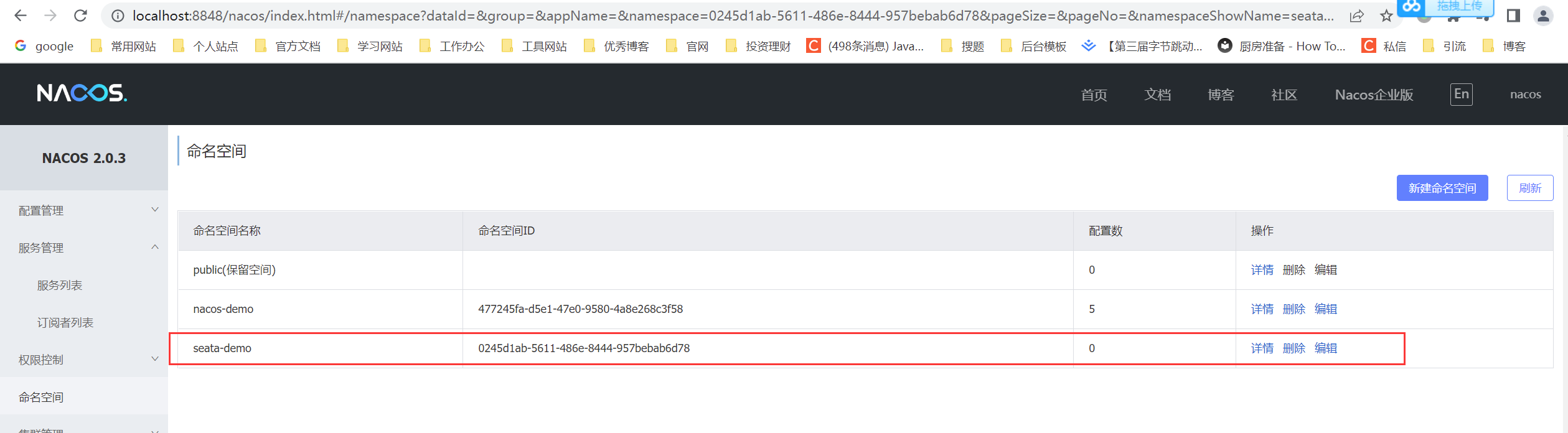
Task: Click 新建命名空间 button
Action: click(1442, 188)
